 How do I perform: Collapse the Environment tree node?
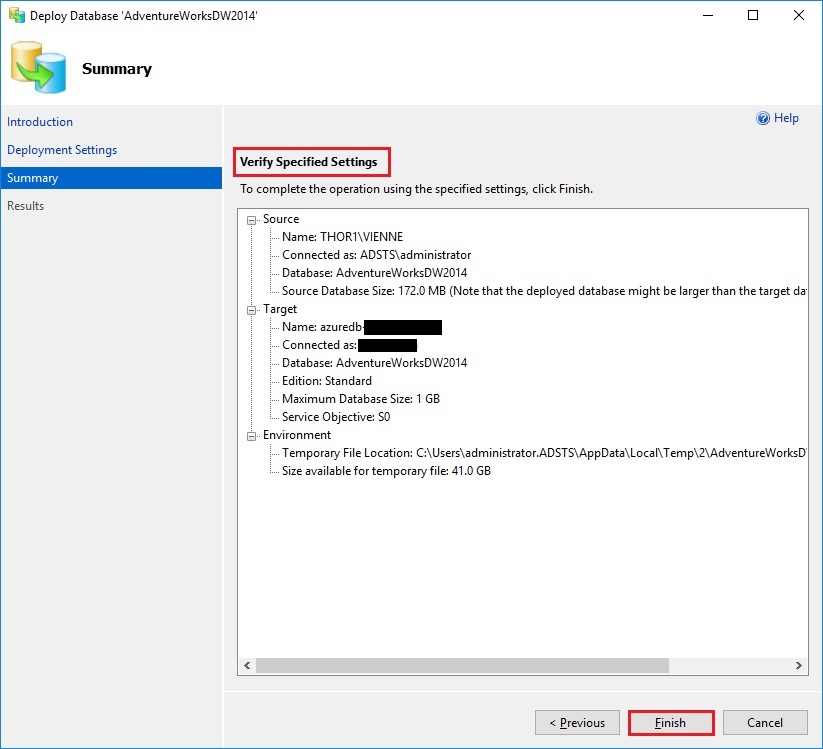coord(251,436)
